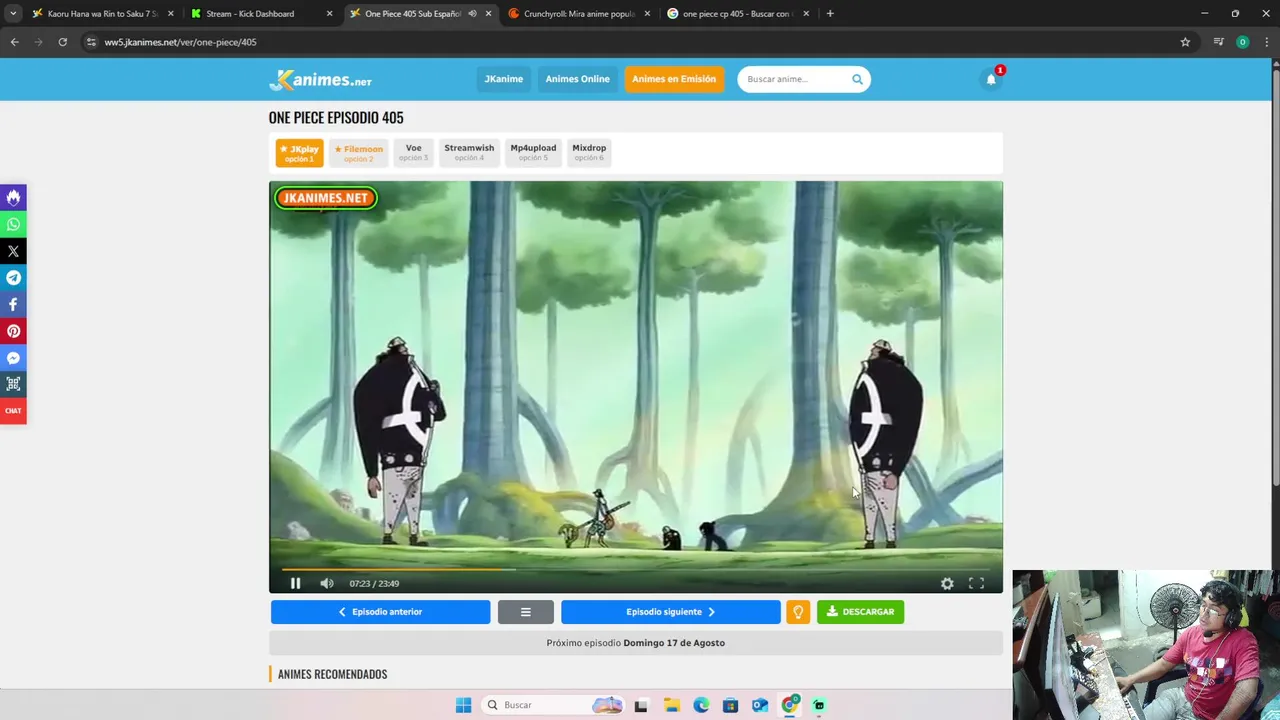Open video player settings gear
This screenshot has width=1280, height=720.
947,584
